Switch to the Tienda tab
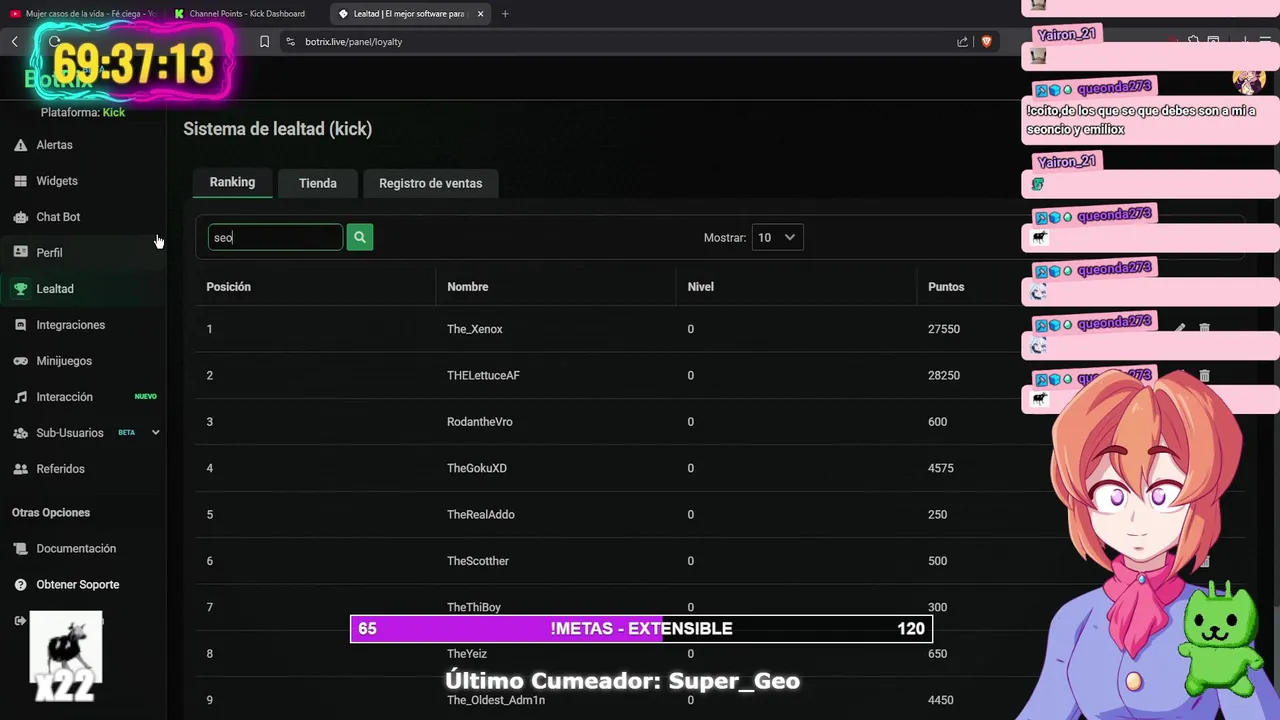 point(318,183)
